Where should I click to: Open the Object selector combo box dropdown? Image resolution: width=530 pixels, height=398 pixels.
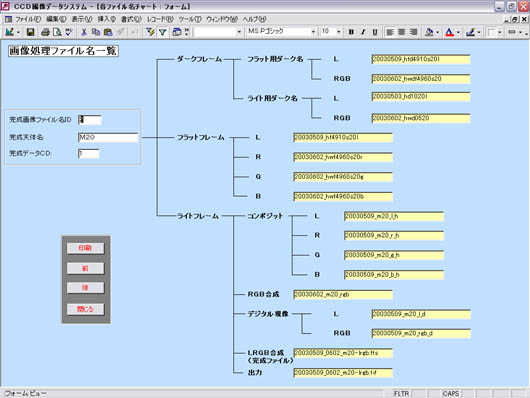(239, 32)
